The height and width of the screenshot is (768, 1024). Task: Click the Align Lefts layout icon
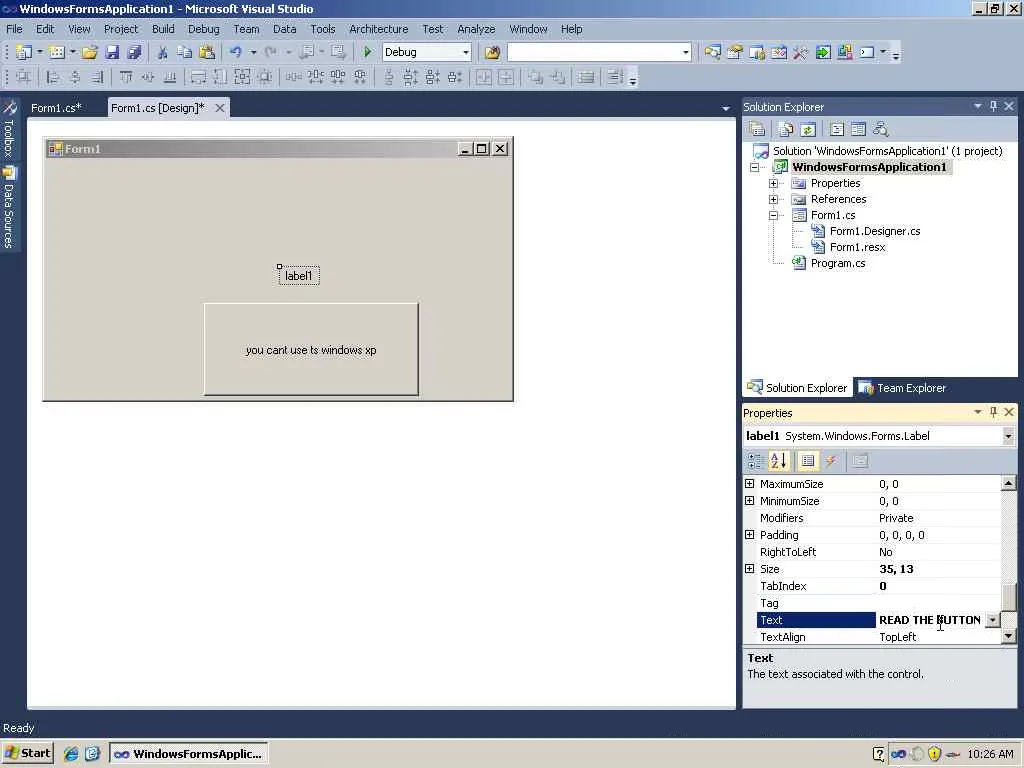(53, 78)
